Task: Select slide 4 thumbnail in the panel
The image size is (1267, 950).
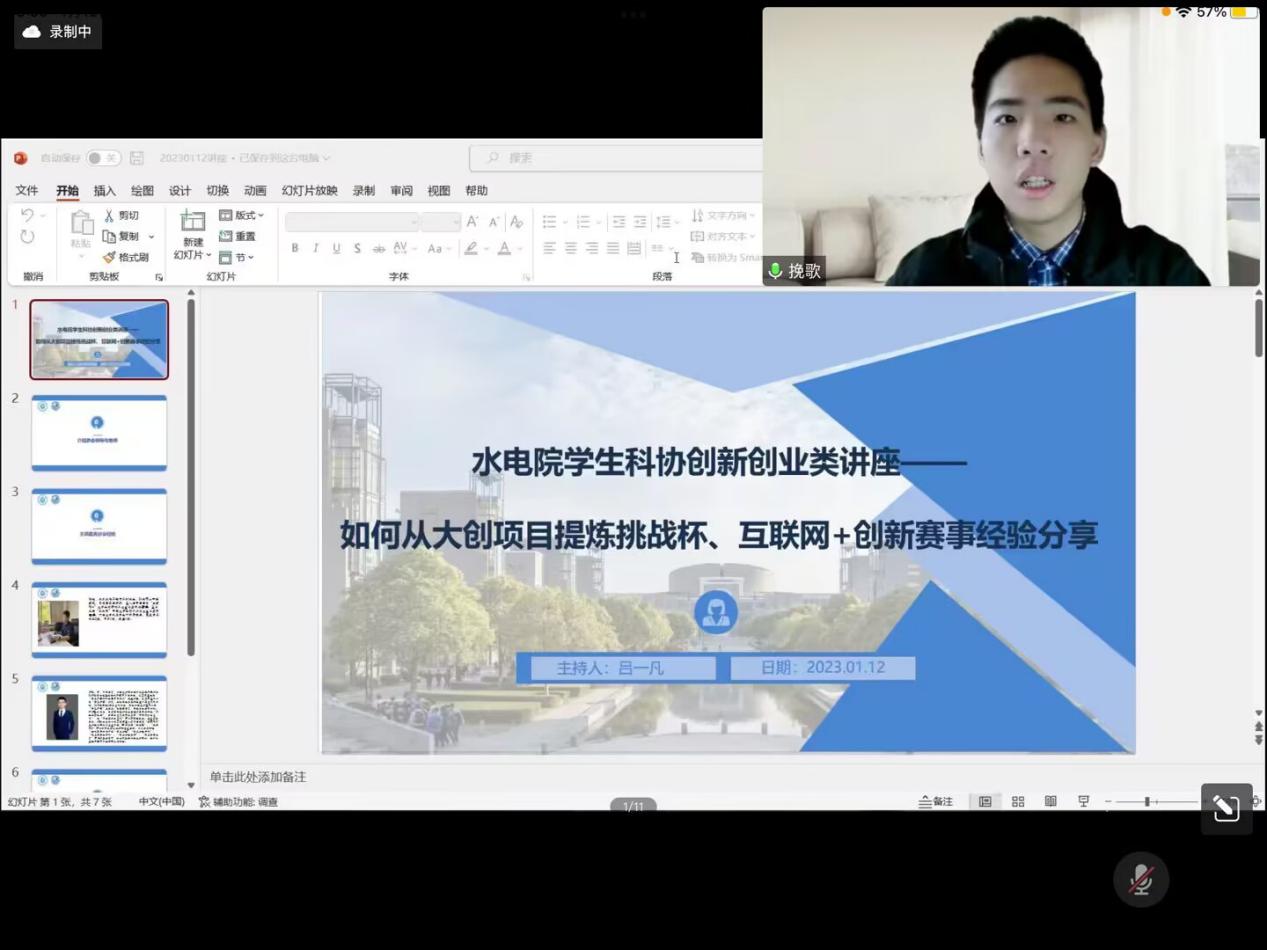Action: tap(99, 620)
